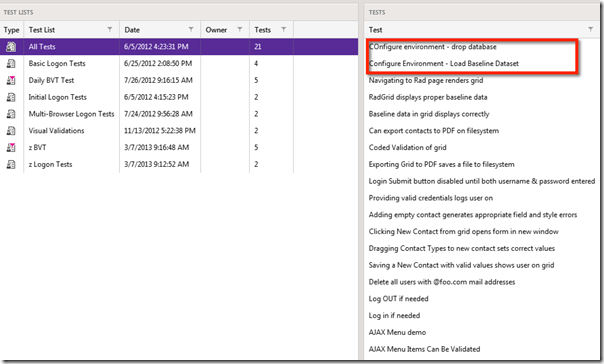Select test AJAX Menu demo
This screenshot has height=364, width=604.
397,332
